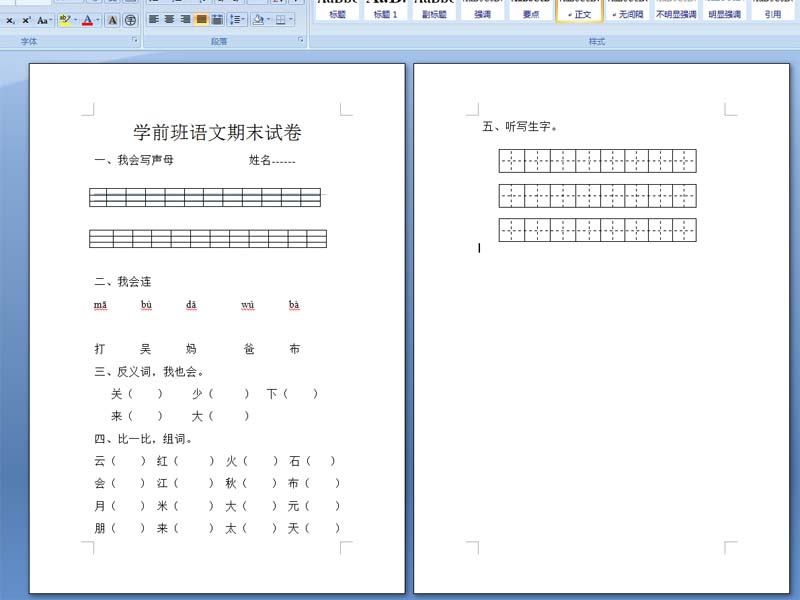This screenshot has height=600, width=800.
Task: Apply subscript formatting
Action: pos(10,20)
